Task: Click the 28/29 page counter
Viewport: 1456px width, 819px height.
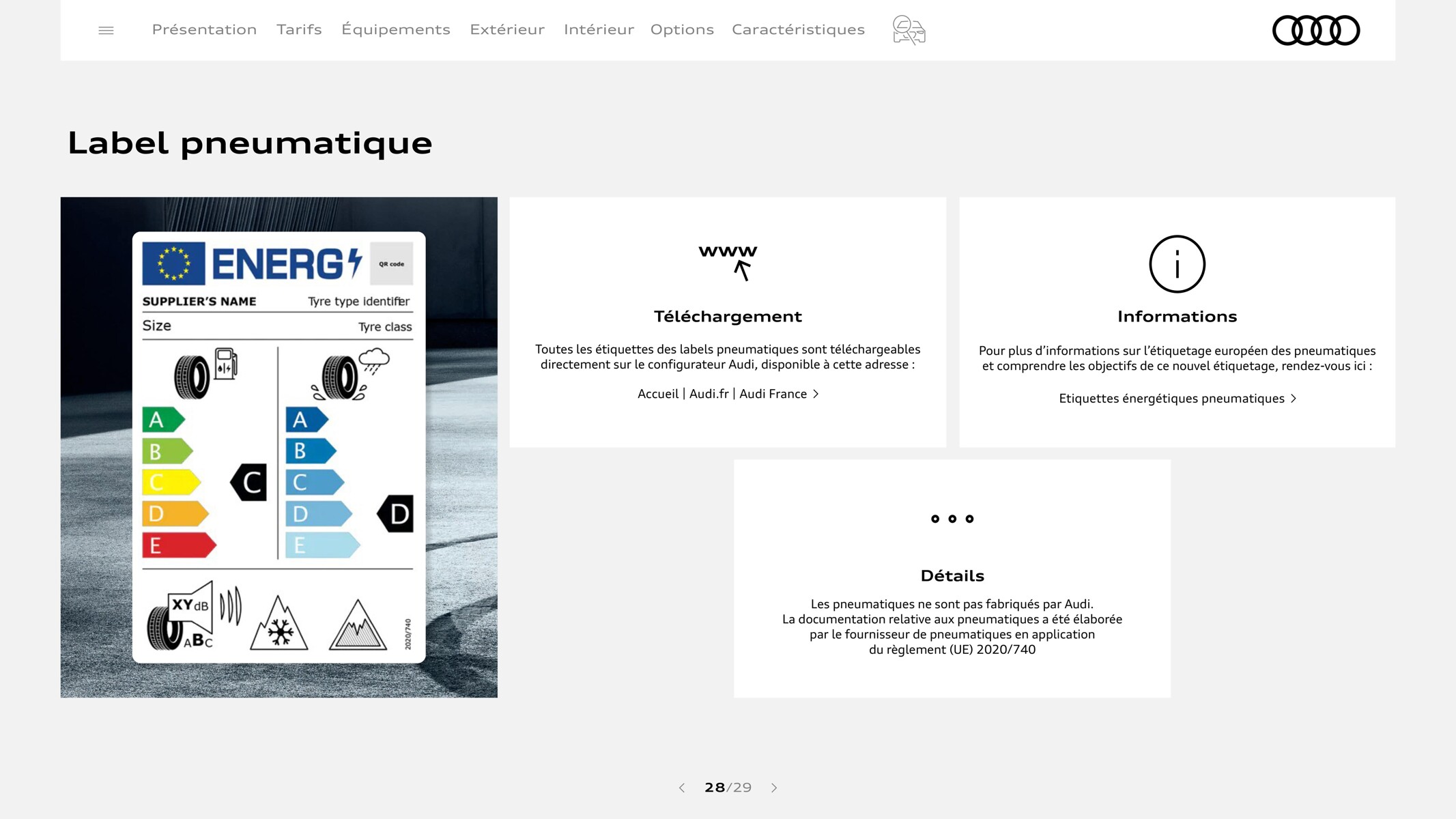Action: click(x=728, y=788)
